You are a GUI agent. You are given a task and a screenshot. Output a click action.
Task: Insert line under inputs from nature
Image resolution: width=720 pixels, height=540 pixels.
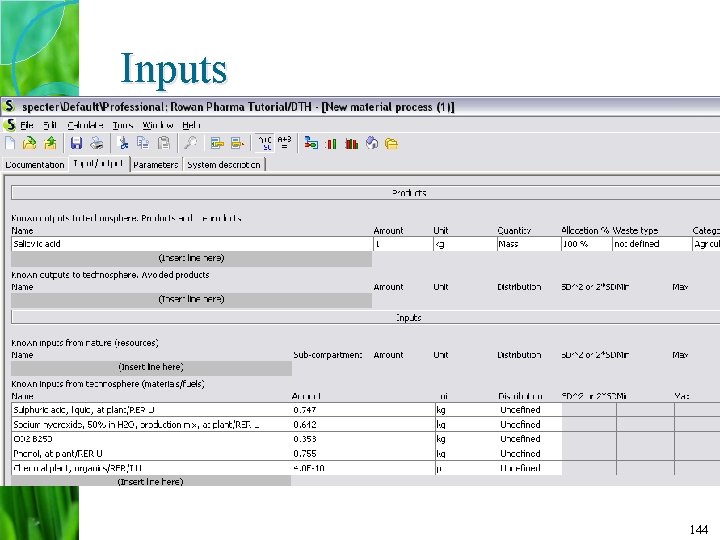[151, 367]
